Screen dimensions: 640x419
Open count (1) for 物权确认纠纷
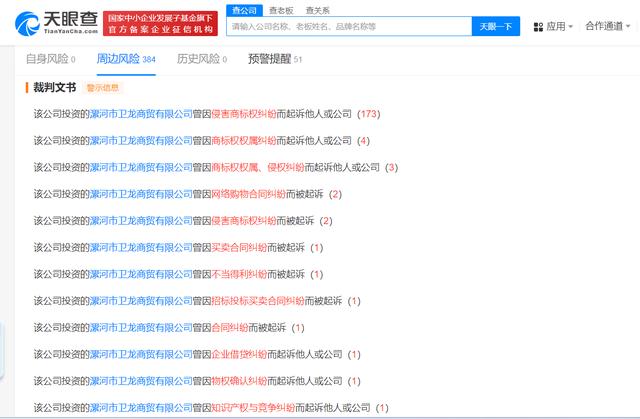[354, 381]
